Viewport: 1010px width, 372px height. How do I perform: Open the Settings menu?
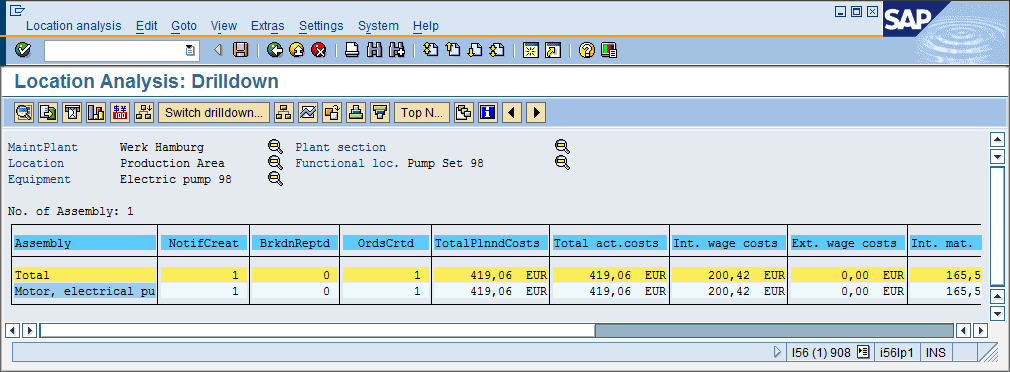[x=321, y=26]
